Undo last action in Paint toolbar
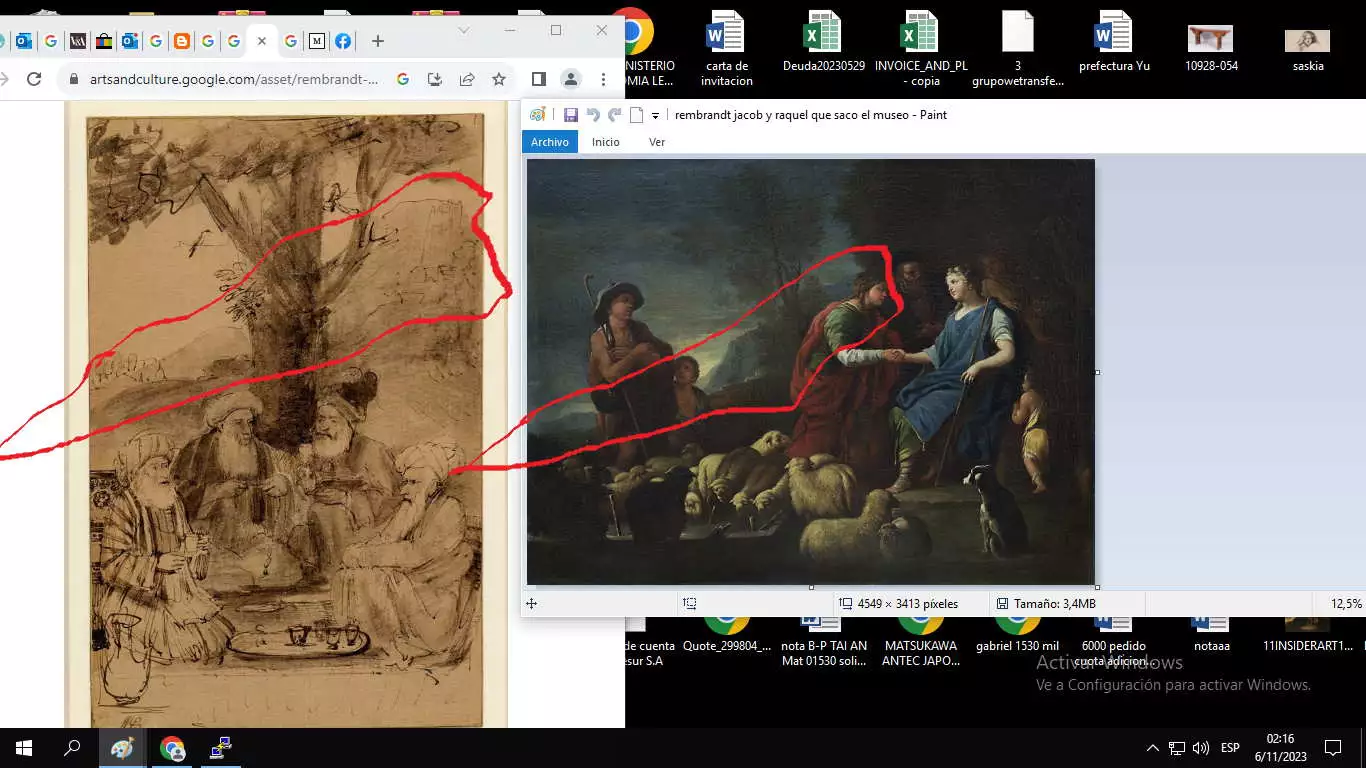The height and width of the screenshot is (768, 1366). click(x=593, y=115)
